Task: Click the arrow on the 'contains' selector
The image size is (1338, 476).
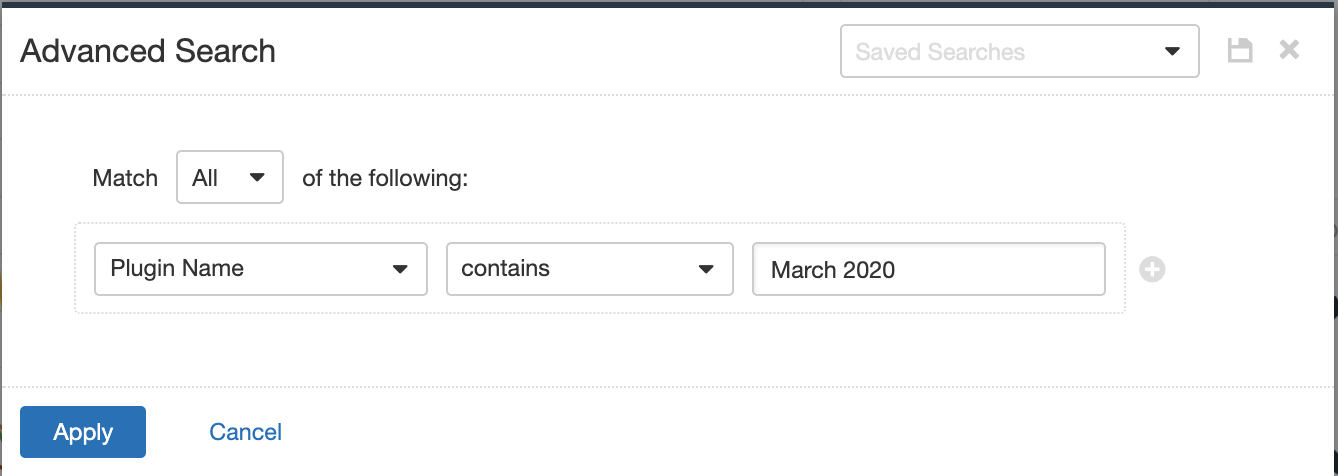Action: click(x=706, y=269)
